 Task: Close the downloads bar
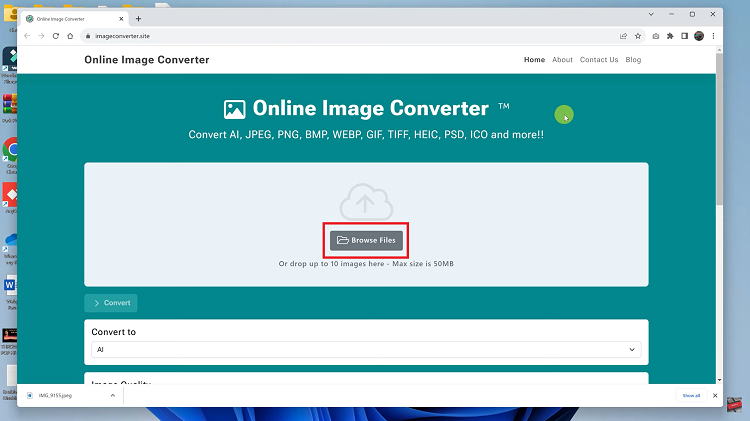(715, 396)
